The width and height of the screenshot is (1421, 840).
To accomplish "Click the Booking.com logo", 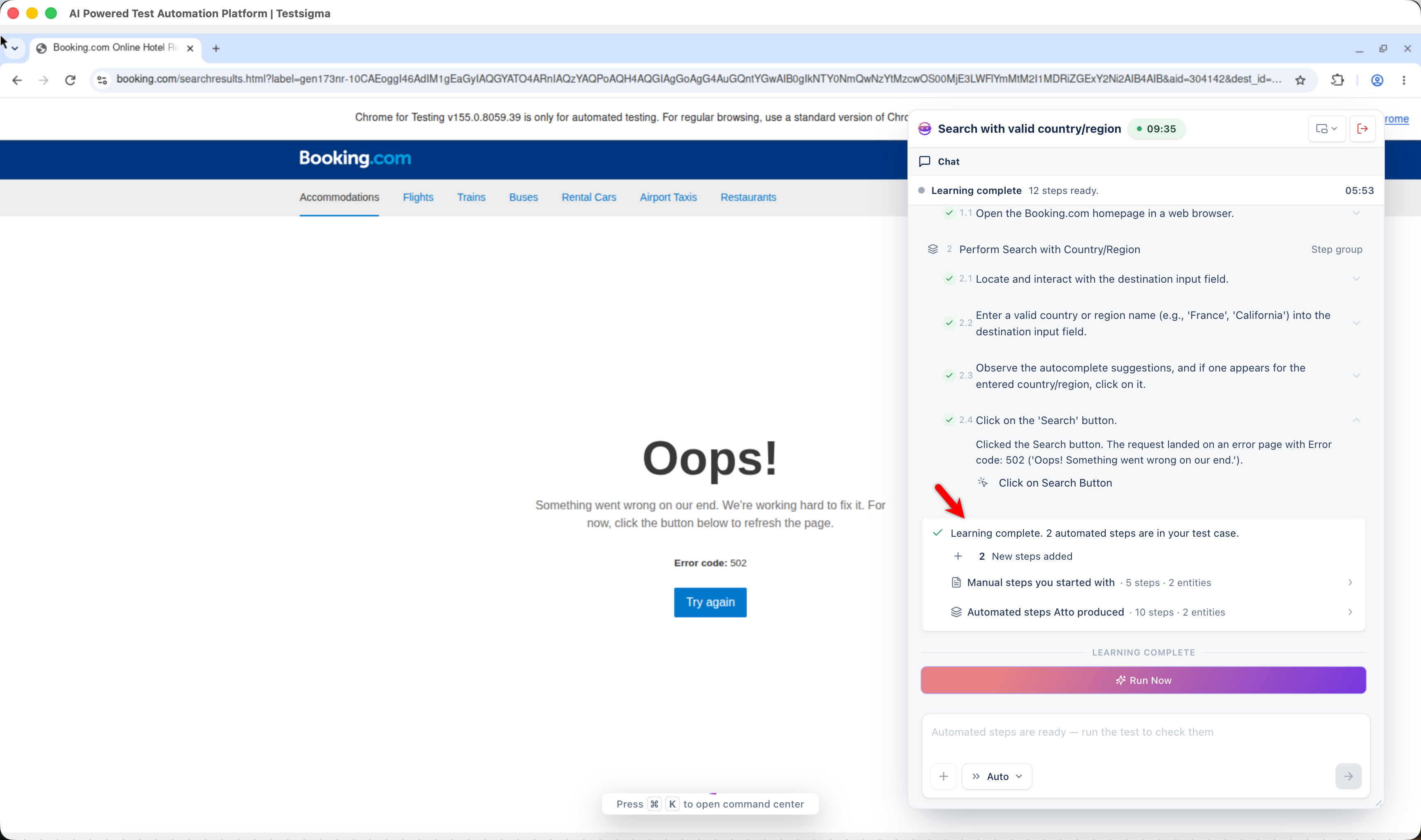I will [x=355, y=159].
